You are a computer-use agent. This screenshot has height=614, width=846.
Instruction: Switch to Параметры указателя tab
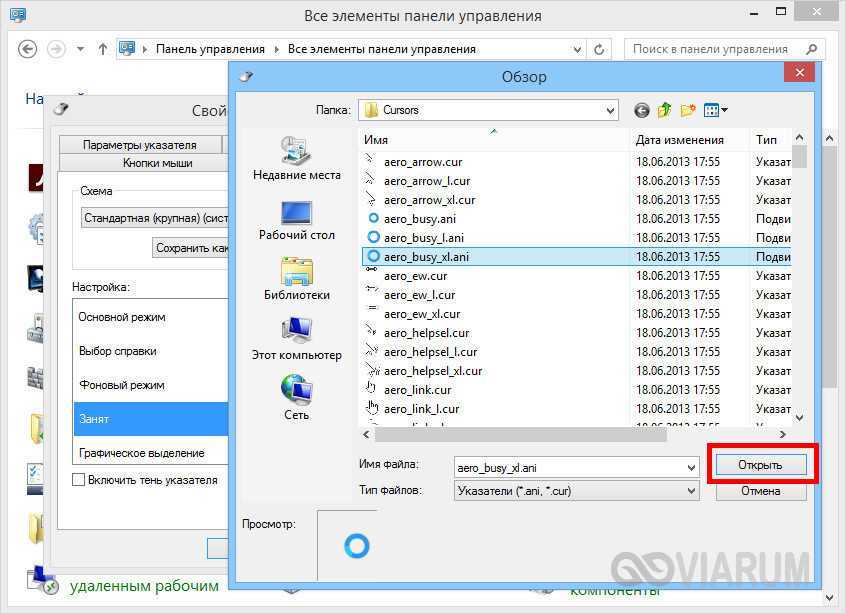(x=139, y=145)
